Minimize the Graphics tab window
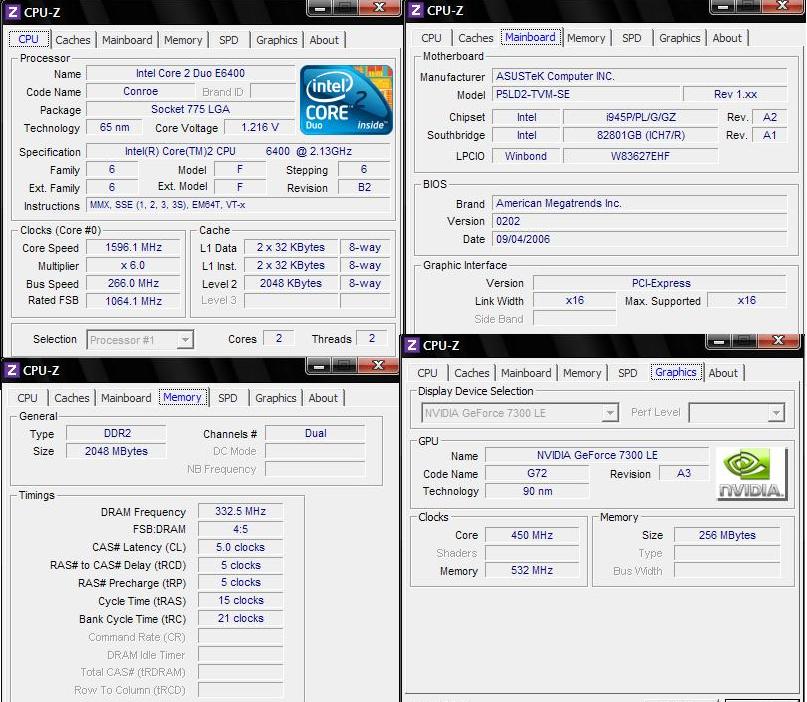This screenshot has height=702, width=807. tap(719, 341)
